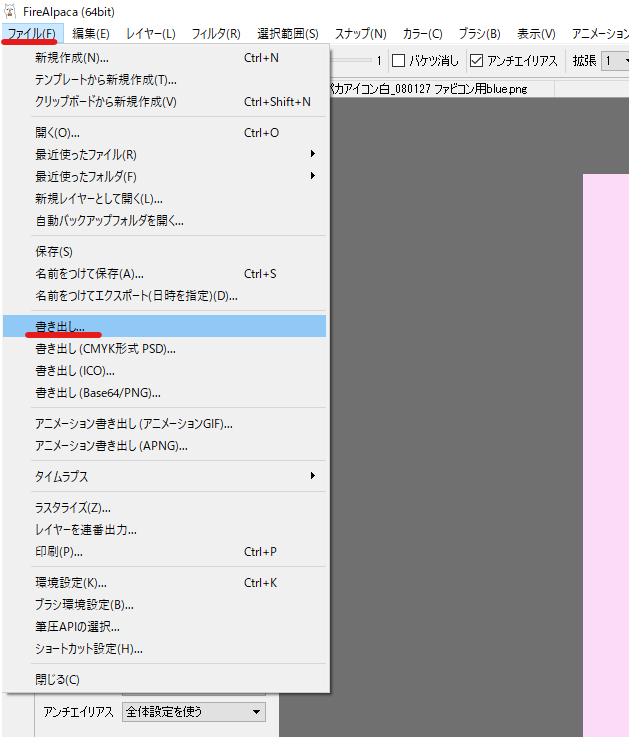This screenshot has height=737, width=629.
Task: Choose 名前をつけて保存(A)...
Action: point(164,274)
